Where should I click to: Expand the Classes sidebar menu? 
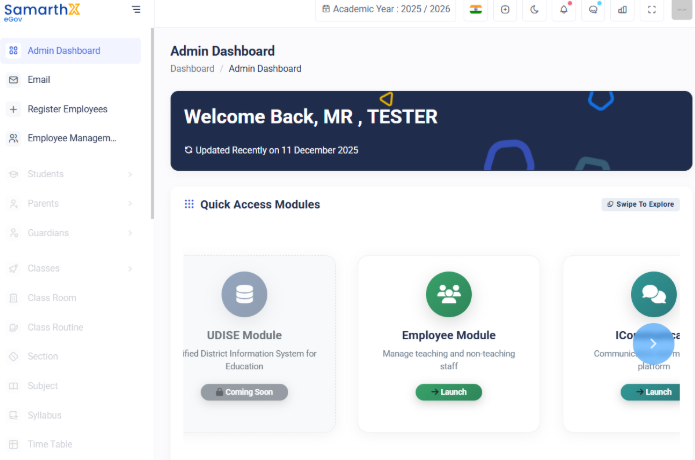(71, 269)
